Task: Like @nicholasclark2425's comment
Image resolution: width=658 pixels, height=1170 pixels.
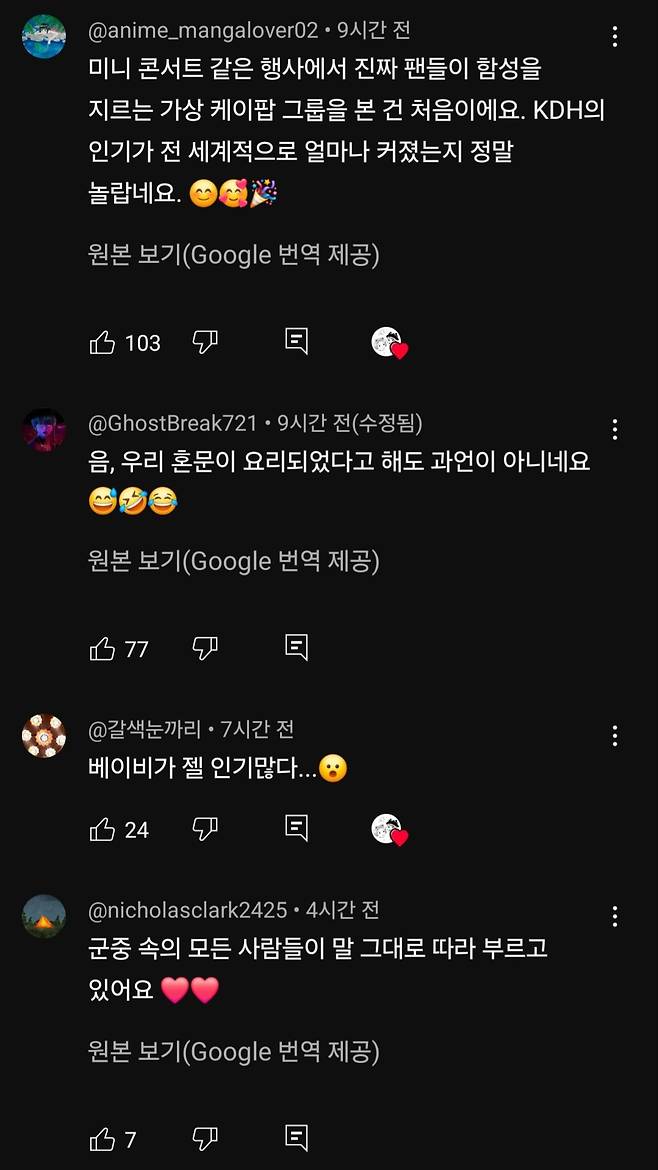Action: [104, 1138]
